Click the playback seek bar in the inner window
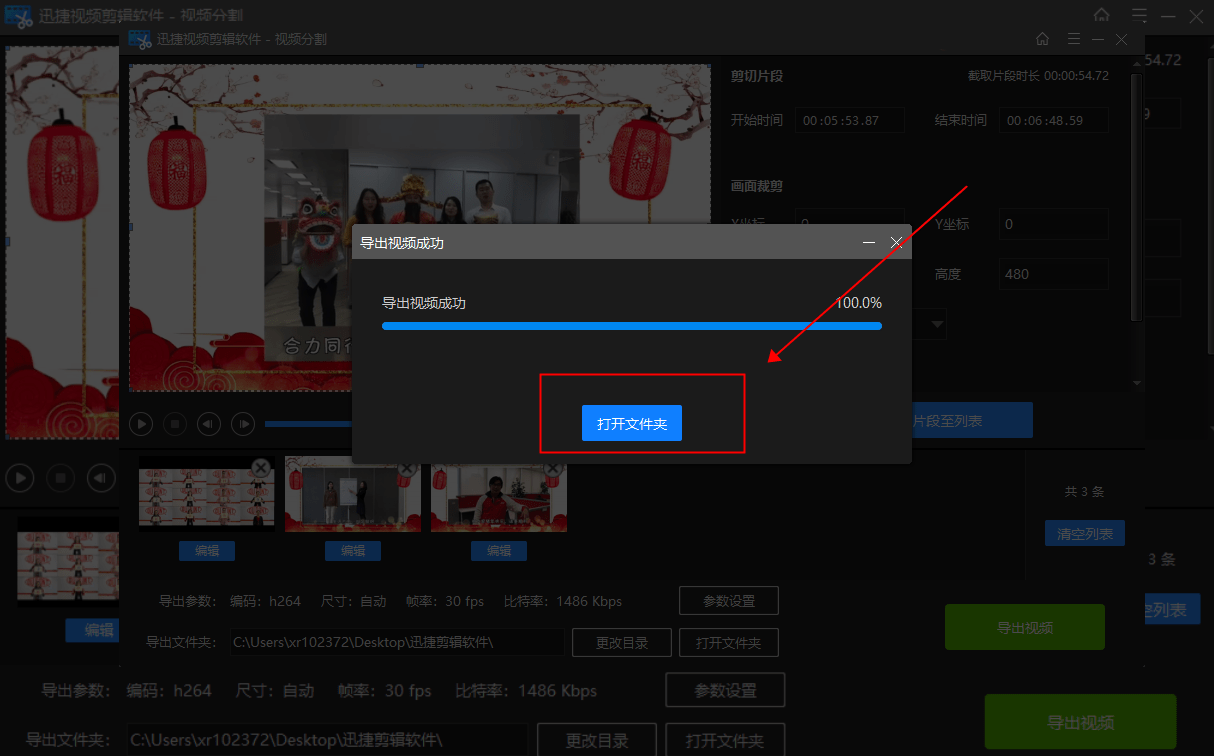The image size is (1214, 756). (308, 424)
